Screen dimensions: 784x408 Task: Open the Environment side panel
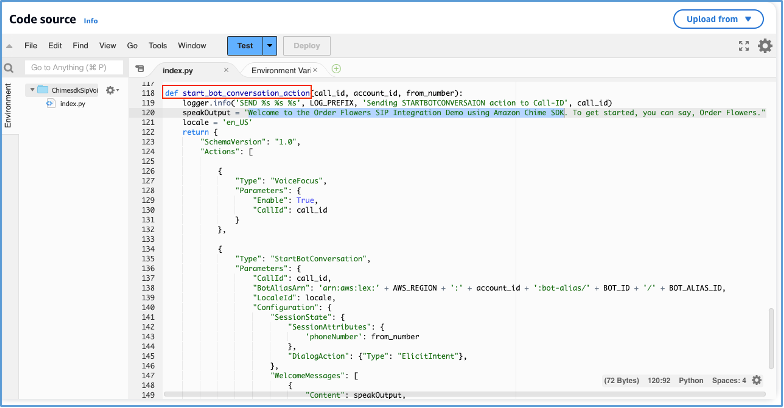click(8, 106)
